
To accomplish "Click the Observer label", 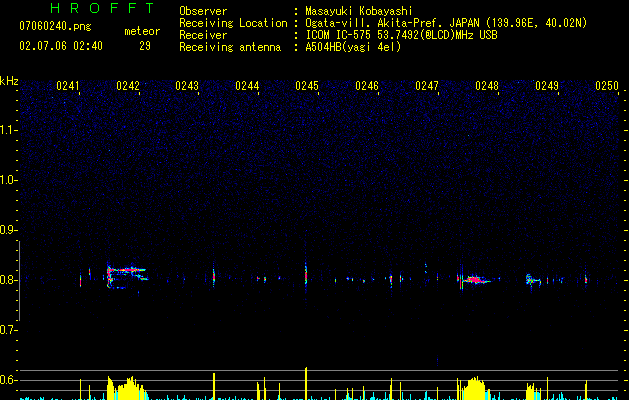I will pos(203,11).
